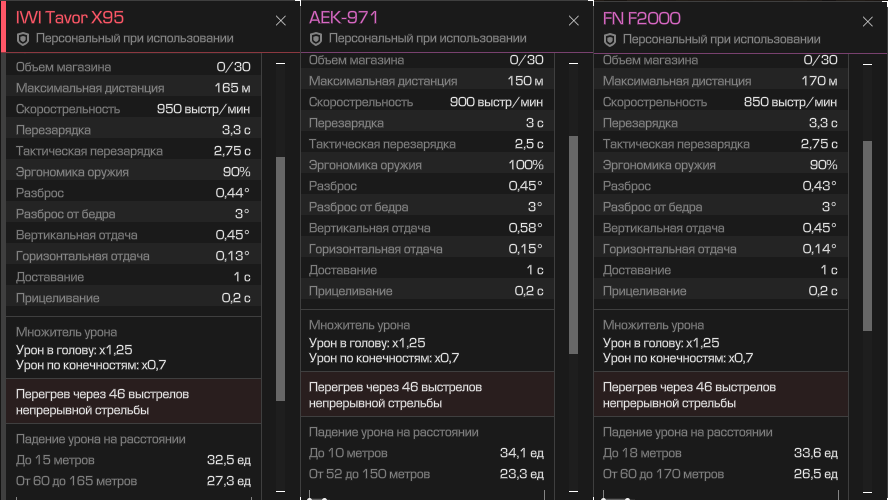Viewport: 888px width, 500px height.
Task: Click Tavor X95 overheat warning text
Action: pos(102,402)
